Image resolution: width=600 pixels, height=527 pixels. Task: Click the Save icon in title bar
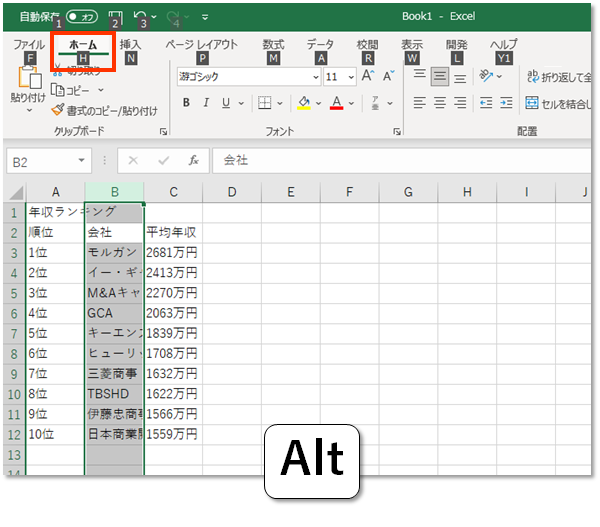tap(115, 16)
